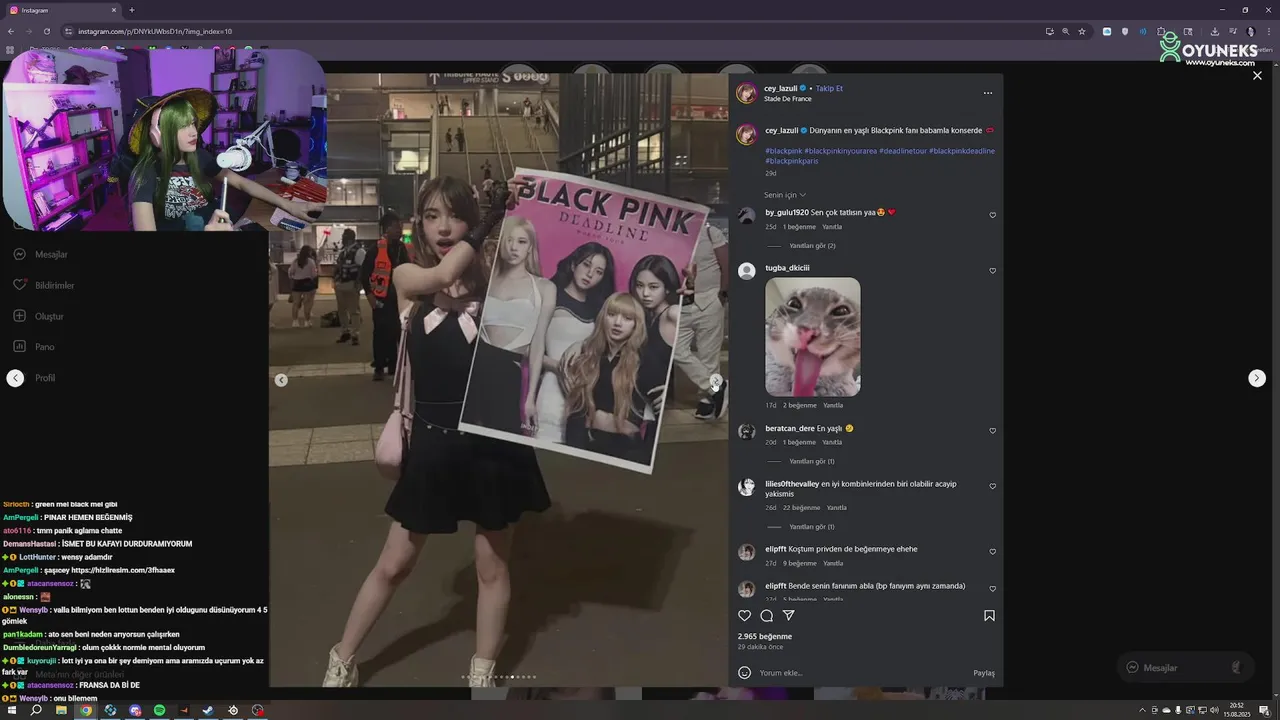
Task: Go to the next post with the right arrow
Action: coord(1257,378)
